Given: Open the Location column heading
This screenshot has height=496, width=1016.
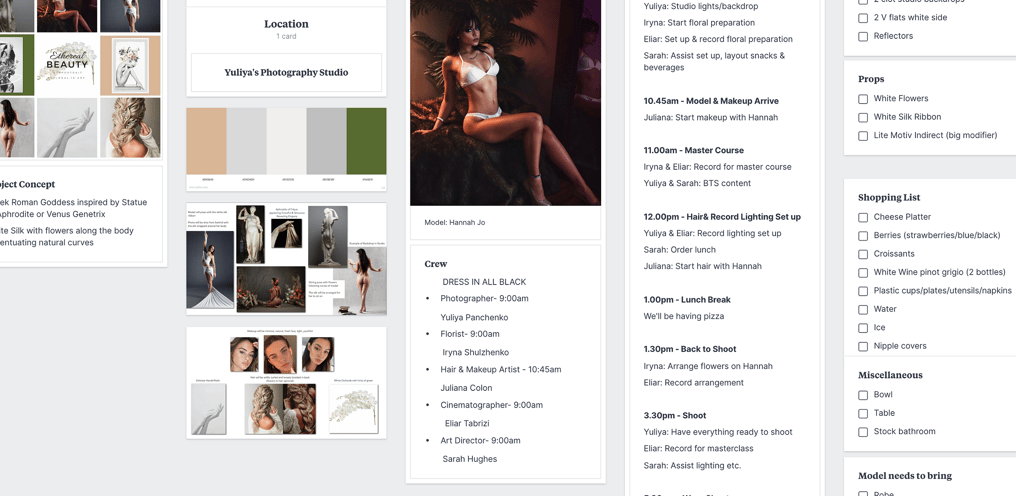Looking at the screenshot, I should [286, 24].
